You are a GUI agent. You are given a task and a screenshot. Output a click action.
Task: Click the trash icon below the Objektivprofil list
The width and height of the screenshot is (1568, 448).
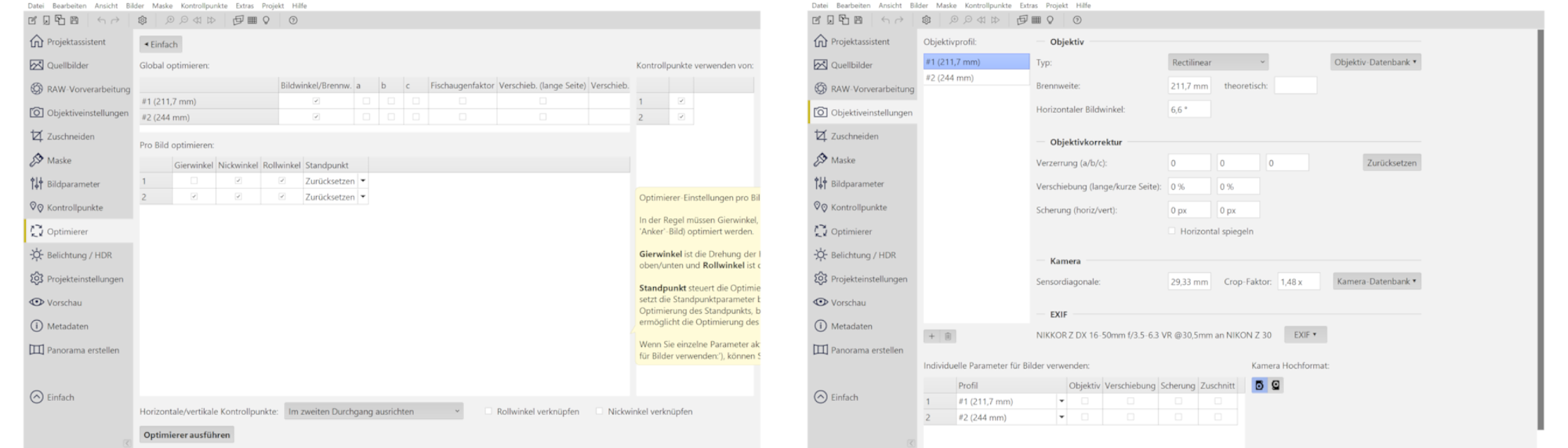pyautogui.click(x=948, y=336)
